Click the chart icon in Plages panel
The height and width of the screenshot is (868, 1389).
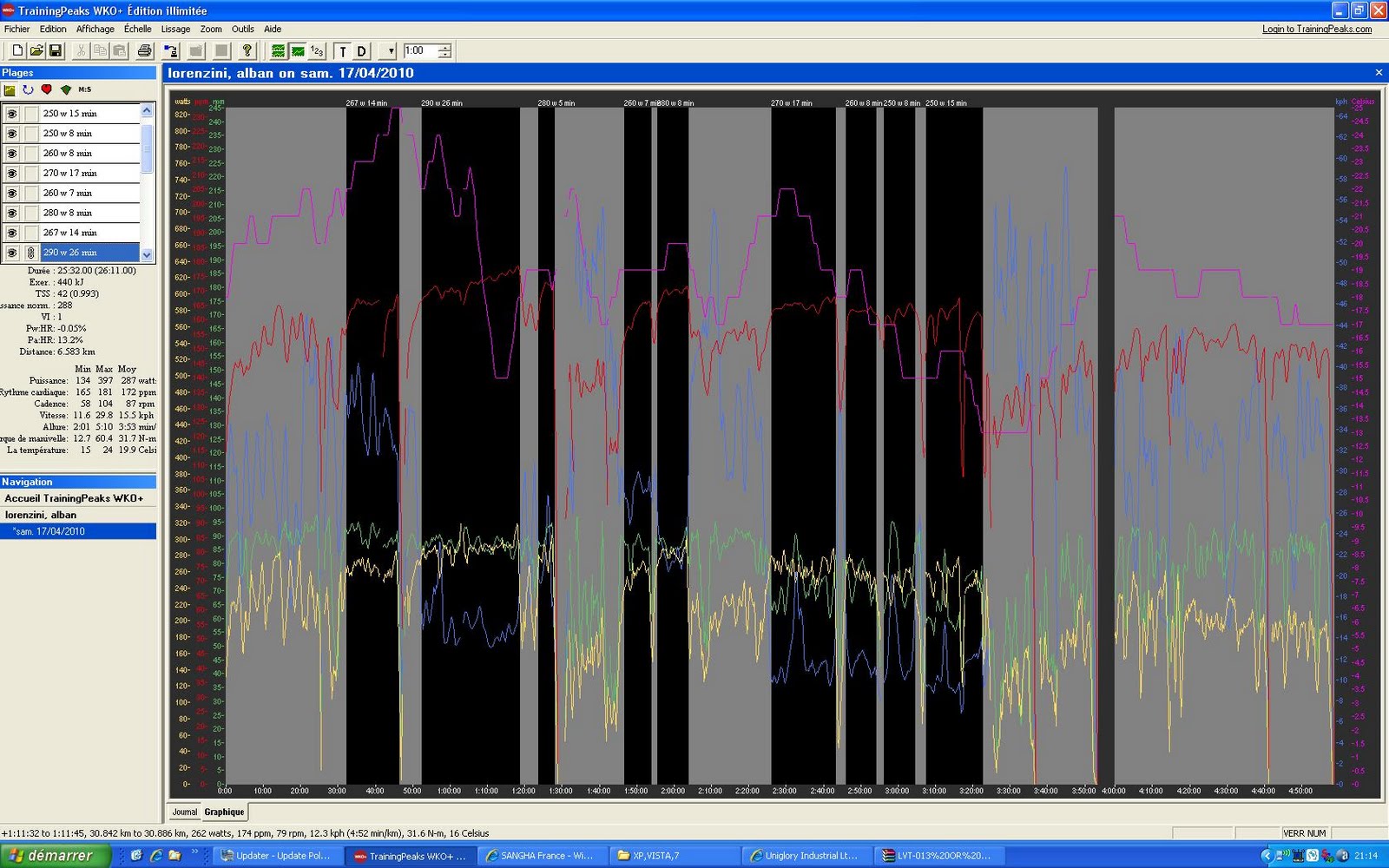click(x=10, y=89)
